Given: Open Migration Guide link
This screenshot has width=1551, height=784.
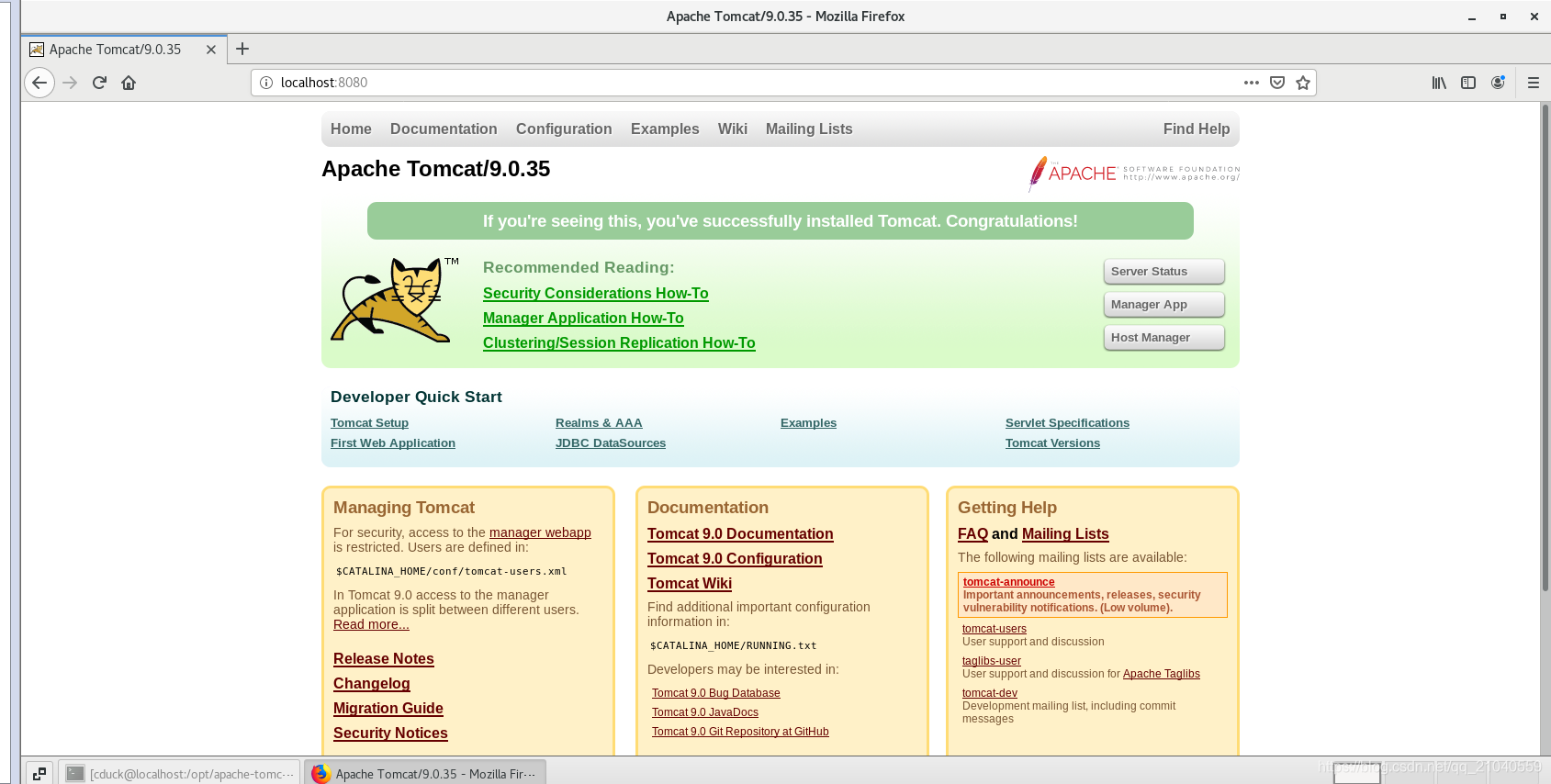Looking at the screenshot, I should pos(388,709).
